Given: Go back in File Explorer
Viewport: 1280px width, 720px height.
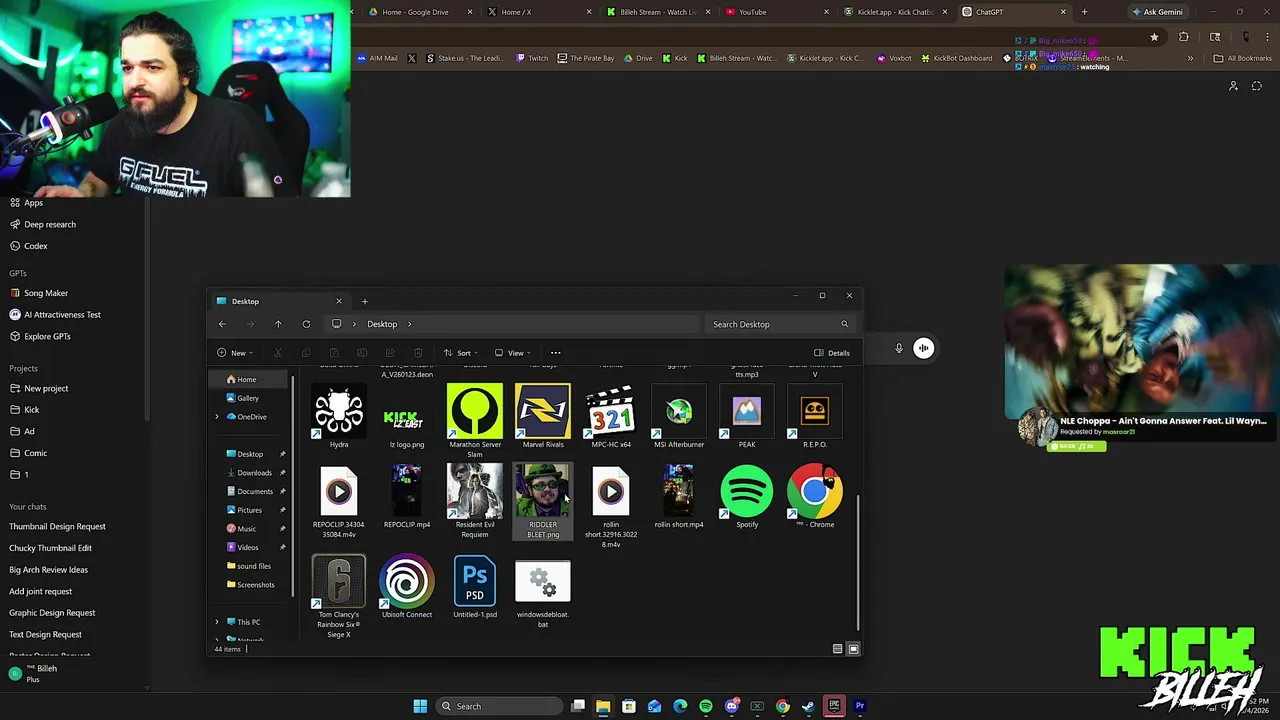Looking at the screenshot, I should click(x=222, y=324).
